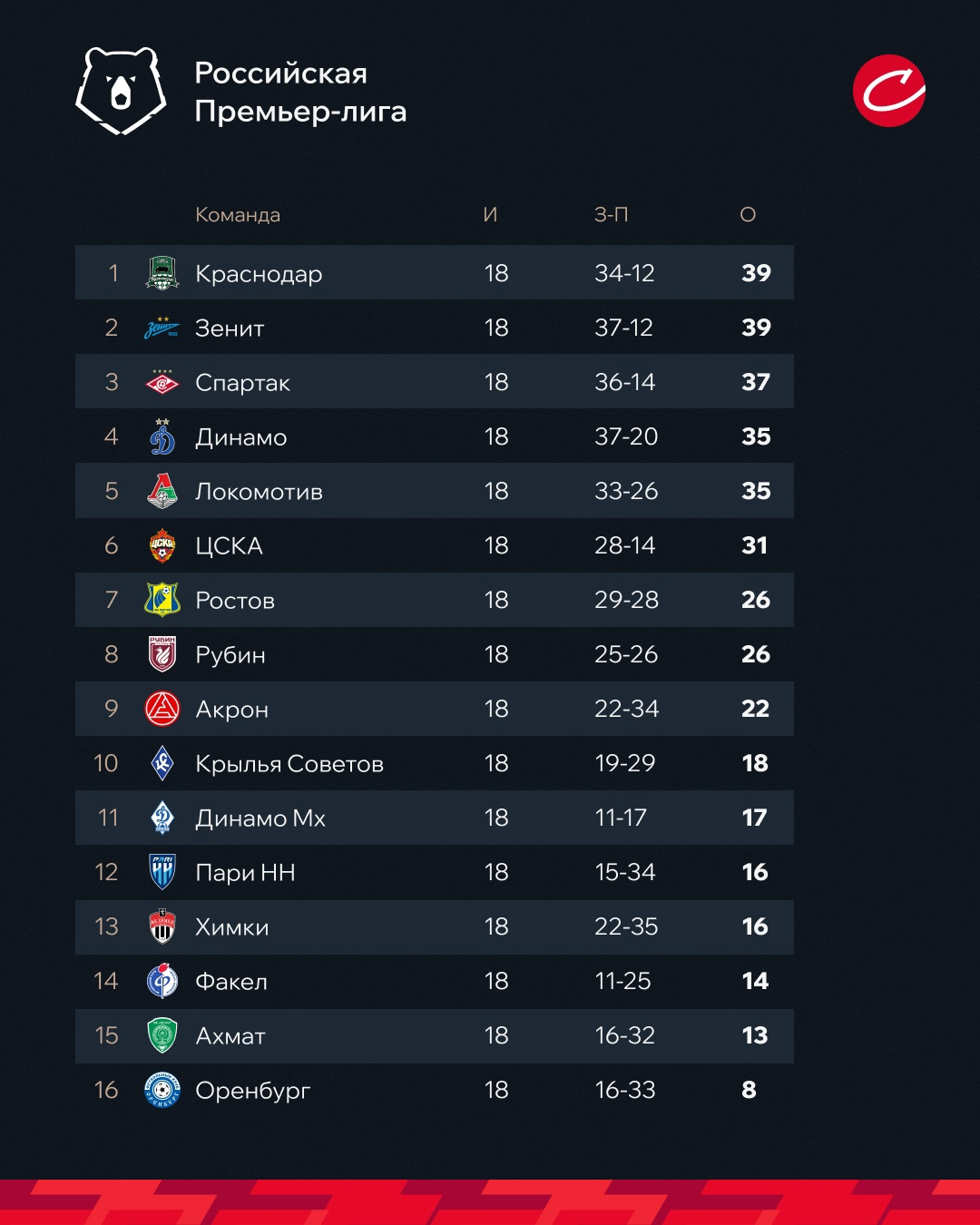This screenshot has height=1225, width=980.
Task: Open the Динамо Мх team name
Action: tap(260, 818)
